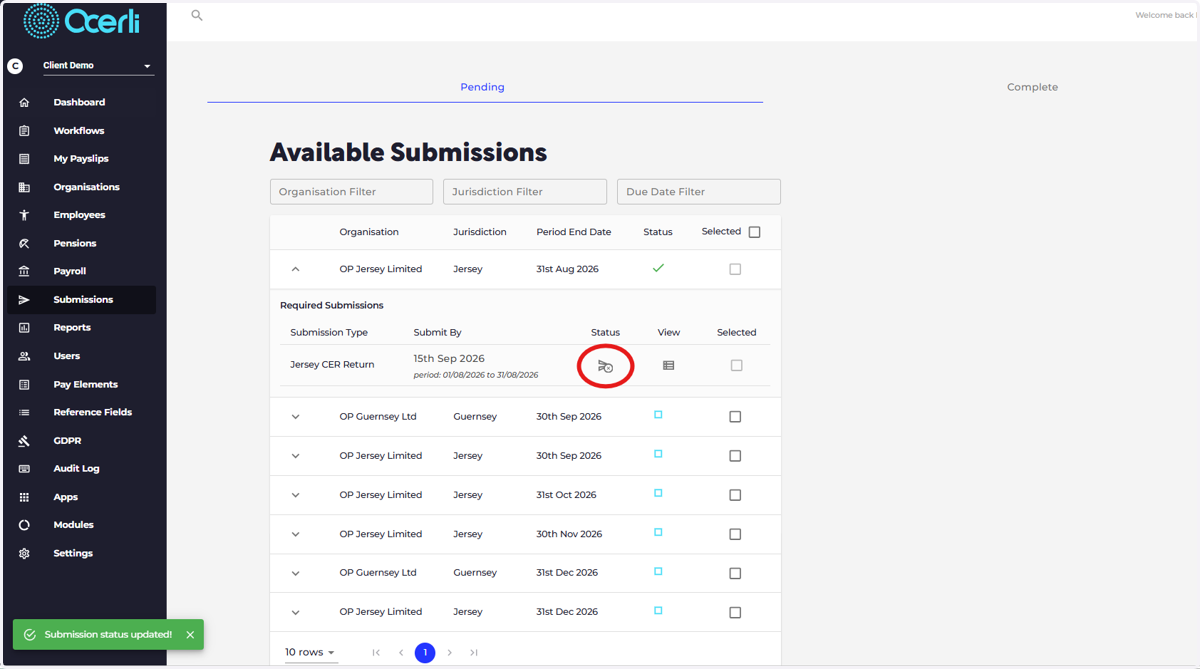Open the Reference Fields menu item label
This screenshot has height=669, width=1200.
click(x=92, y=412)
